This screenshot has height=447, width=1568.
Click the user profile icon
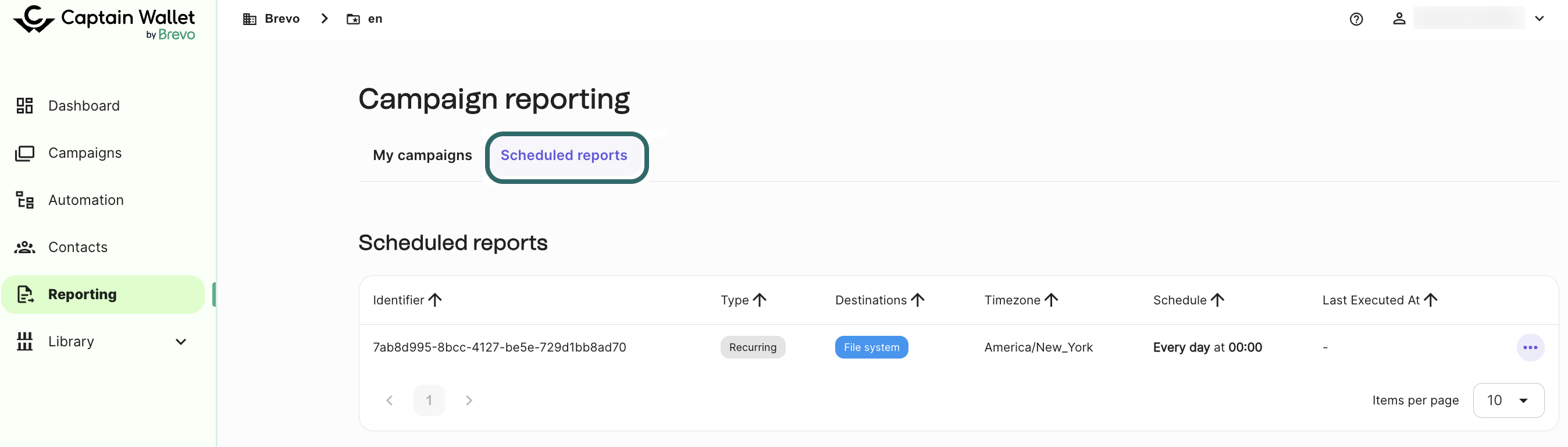(1399, 19)
